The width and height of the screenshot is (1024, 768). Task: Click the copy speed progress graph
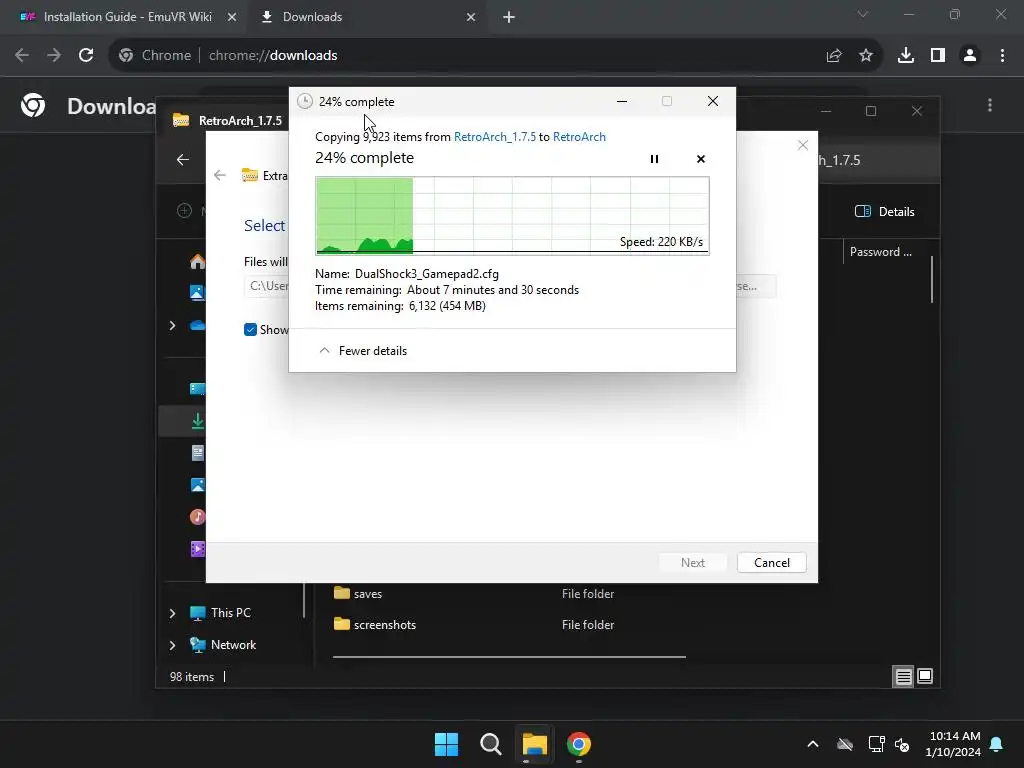(x=512, y=216)
